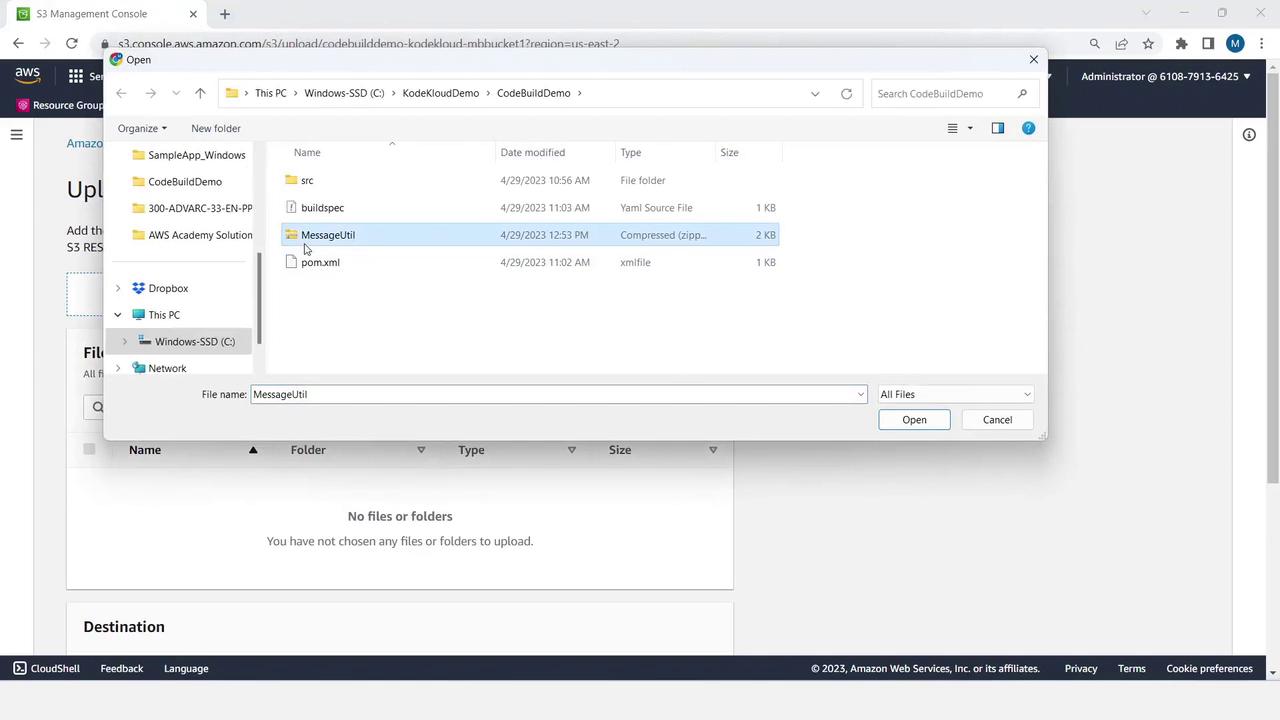This screenshot has height=720, width=1280.
Task: Expand the Dropbox tree node
Action: [118, 288]
